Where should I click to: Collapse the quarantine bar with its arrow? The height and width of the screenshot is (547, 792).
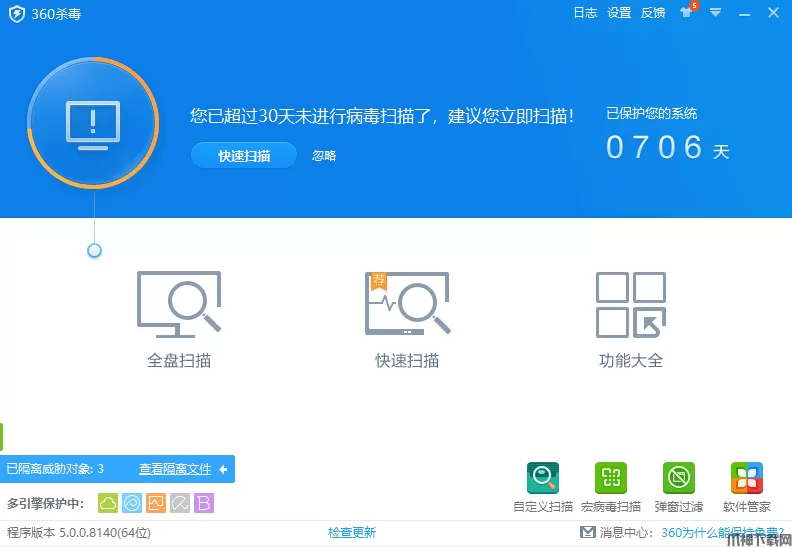224,468
